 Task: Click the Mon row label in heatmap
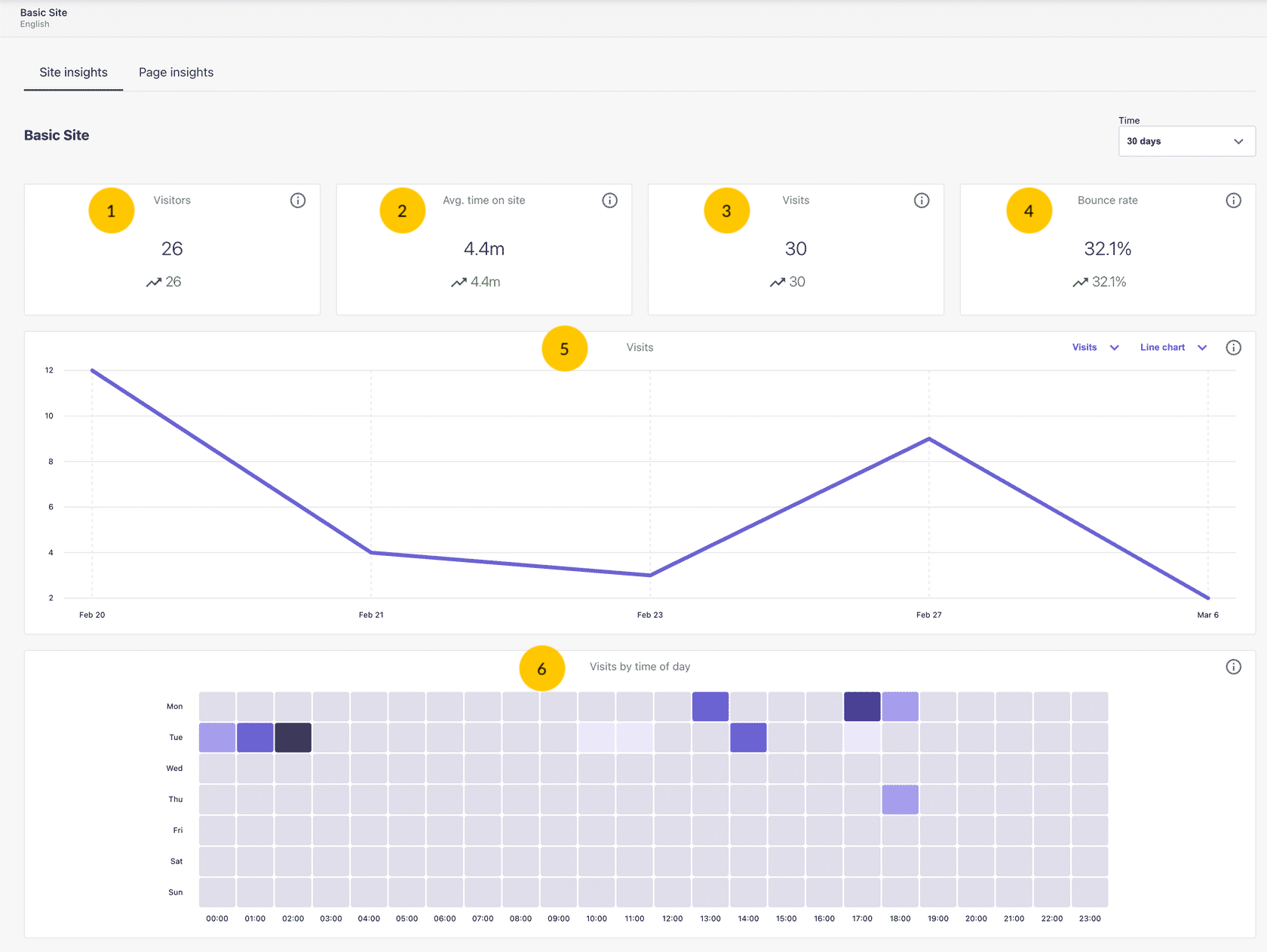coord(175,707)
